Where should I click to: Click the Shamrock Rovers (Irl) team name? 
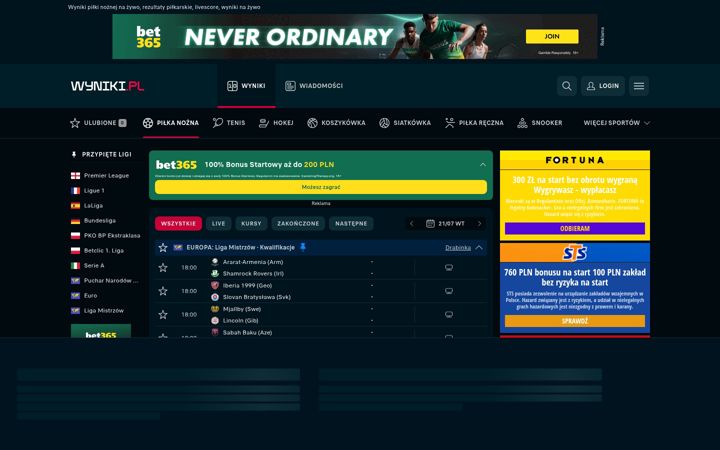pyautogui.click(x=253, y=274)
